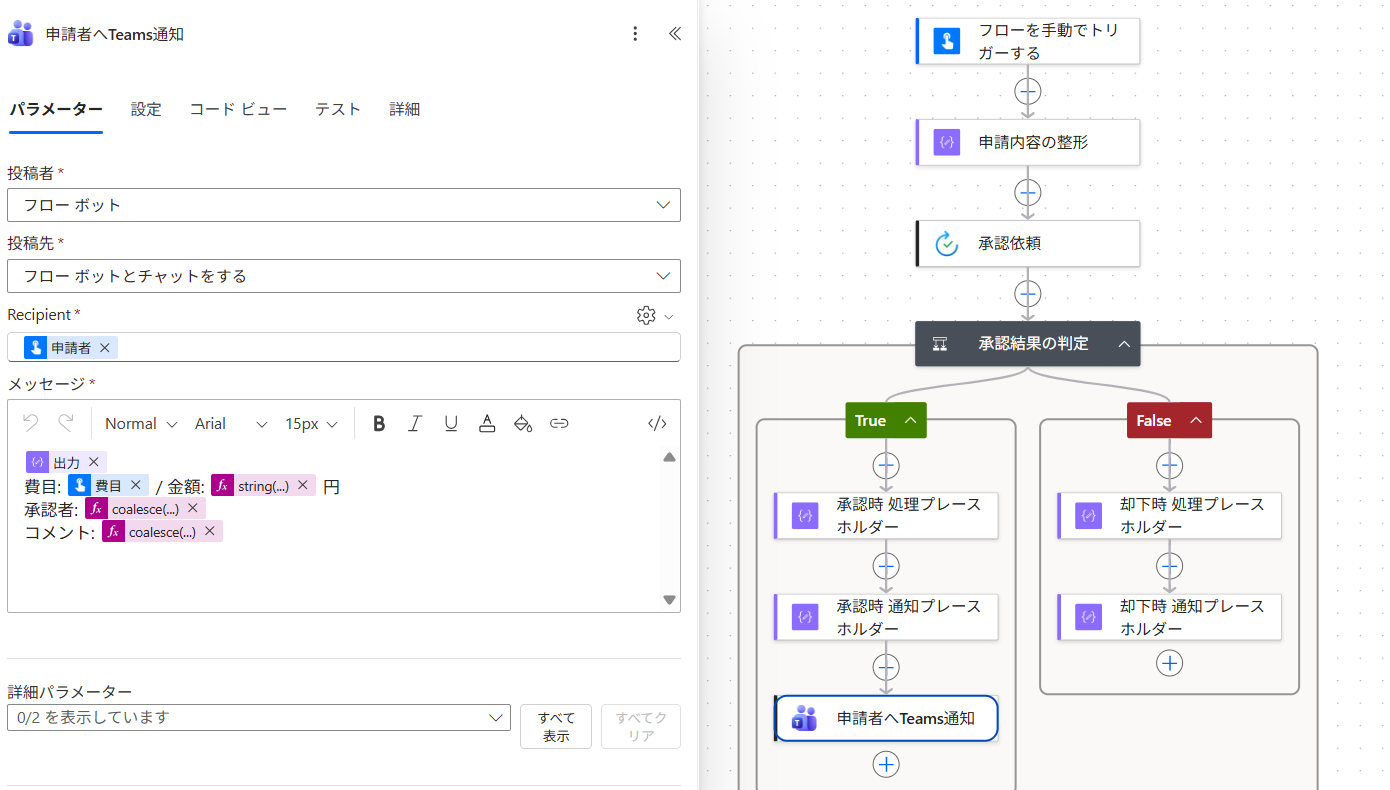Select the 申請内容の整形 action node
Screen dimensions: 1390x790
1028,142
